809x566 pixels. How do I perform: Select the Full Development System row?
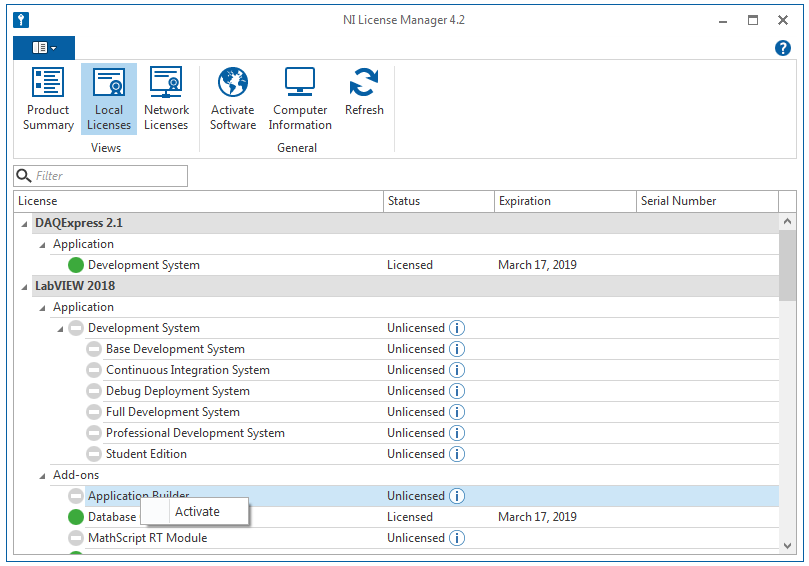click(172, 412)
